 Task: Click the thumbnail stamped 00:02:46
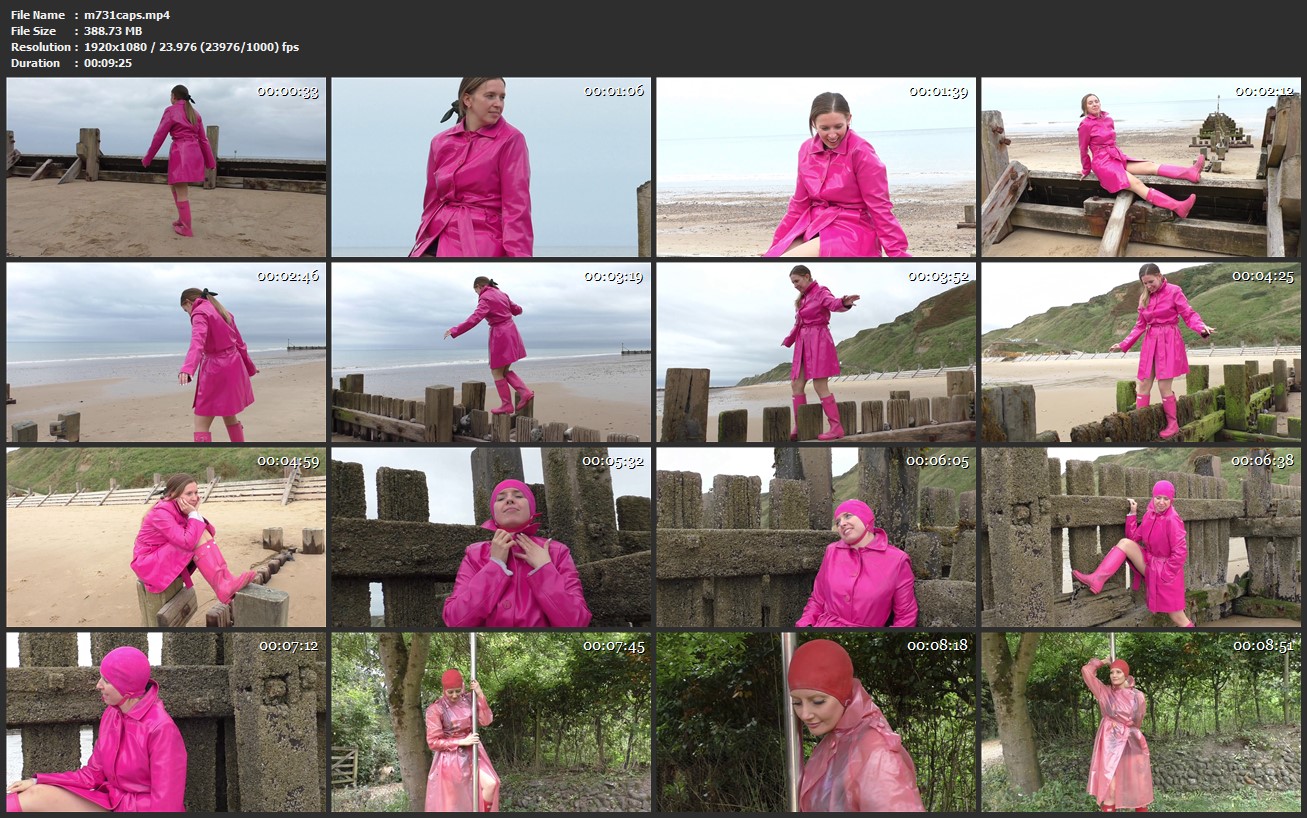click(166, 352)
